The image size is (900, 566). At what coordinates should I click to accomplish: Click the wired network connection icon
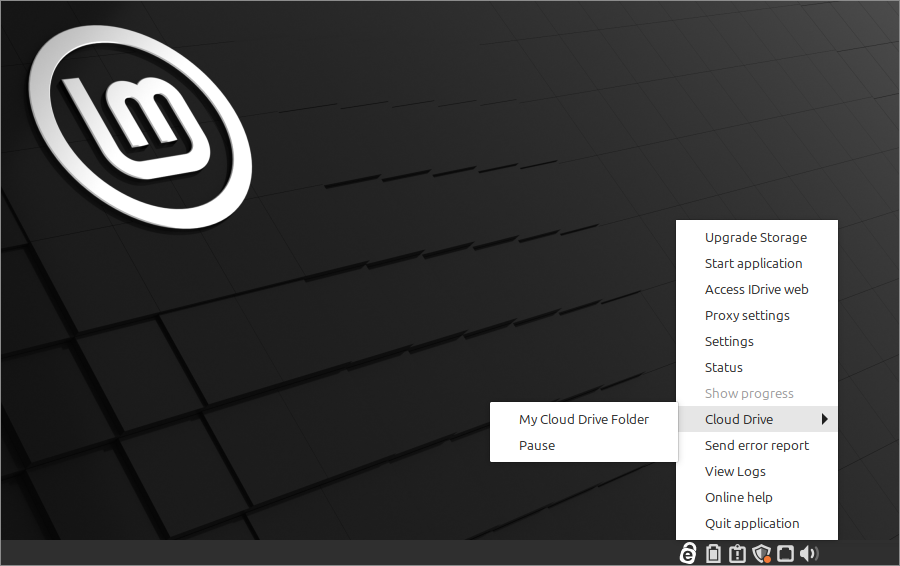tap(785, 553)
